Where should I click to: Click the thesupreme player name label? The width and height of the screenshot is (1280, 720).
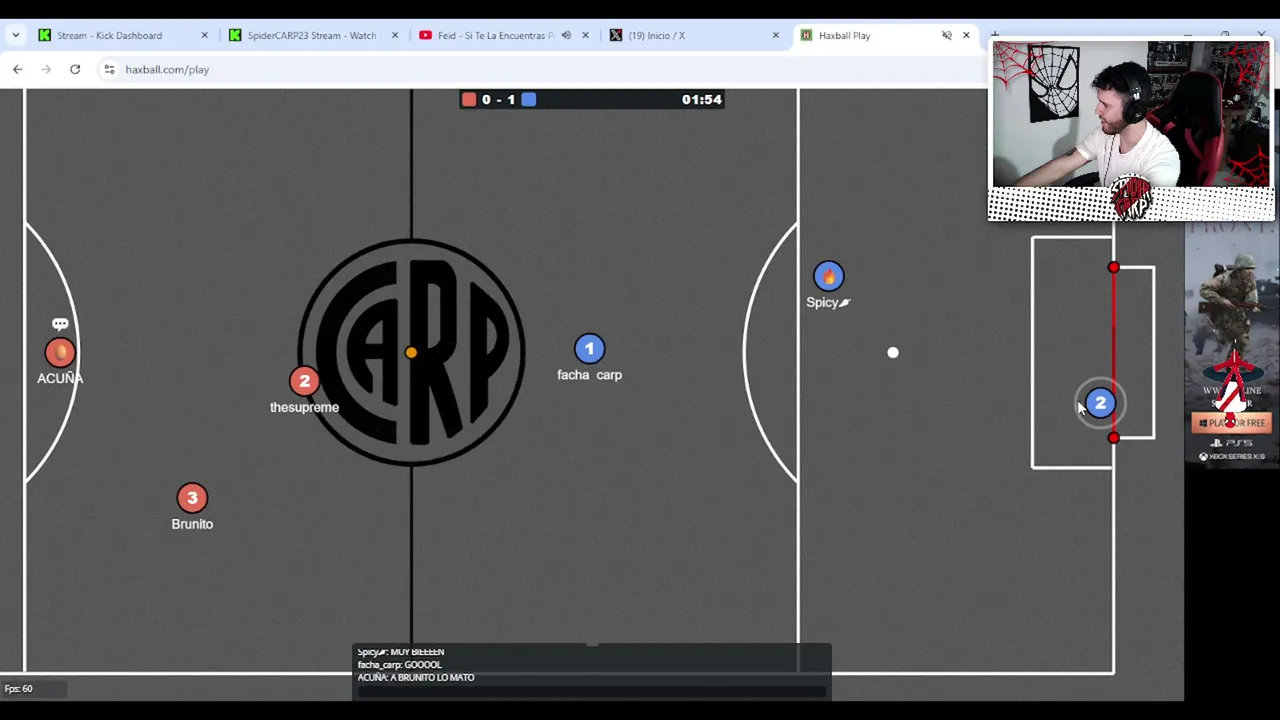point(304,407)
